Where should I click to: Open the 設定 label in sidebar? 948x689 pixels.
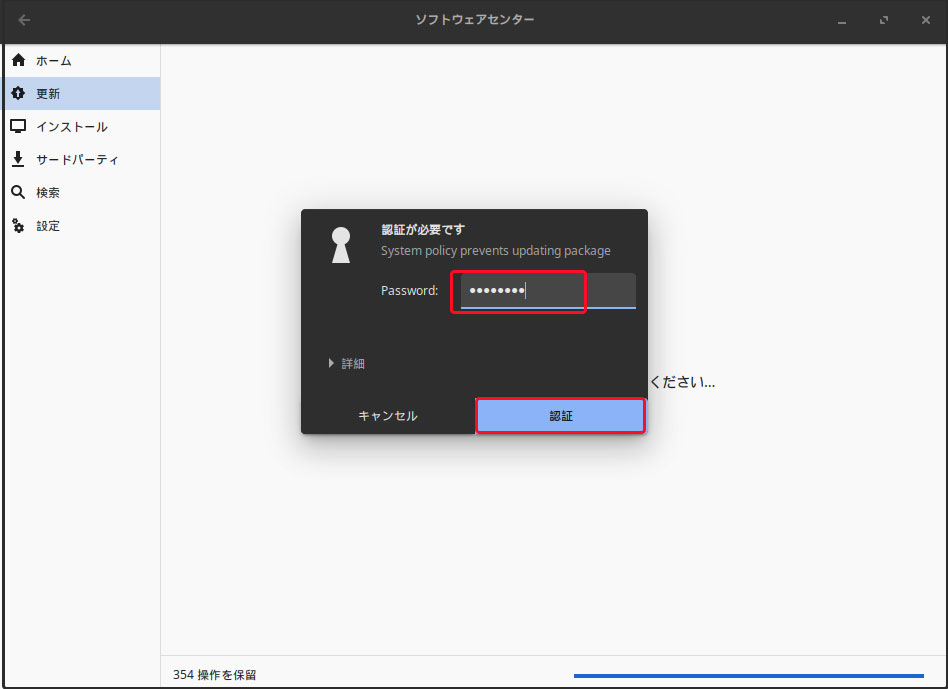point(48,226)
